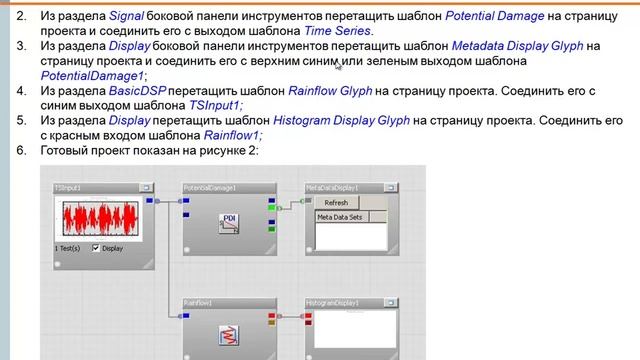640x360 pixels.
Task: Click italic 'TSInput1' in step 4 text
Action: pos(214,105)
